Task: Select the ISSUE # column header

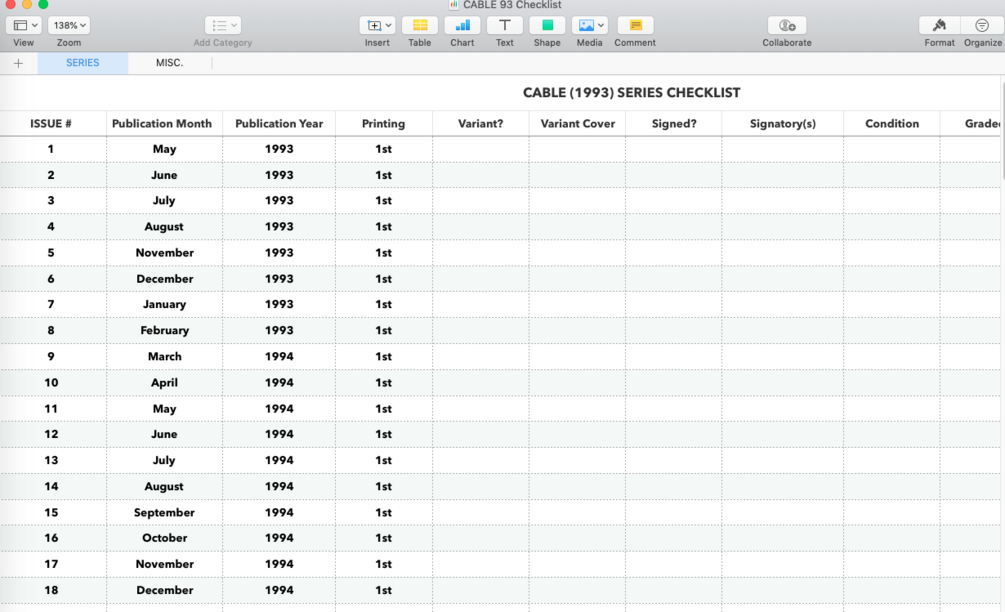Action: tap(51, 124)
